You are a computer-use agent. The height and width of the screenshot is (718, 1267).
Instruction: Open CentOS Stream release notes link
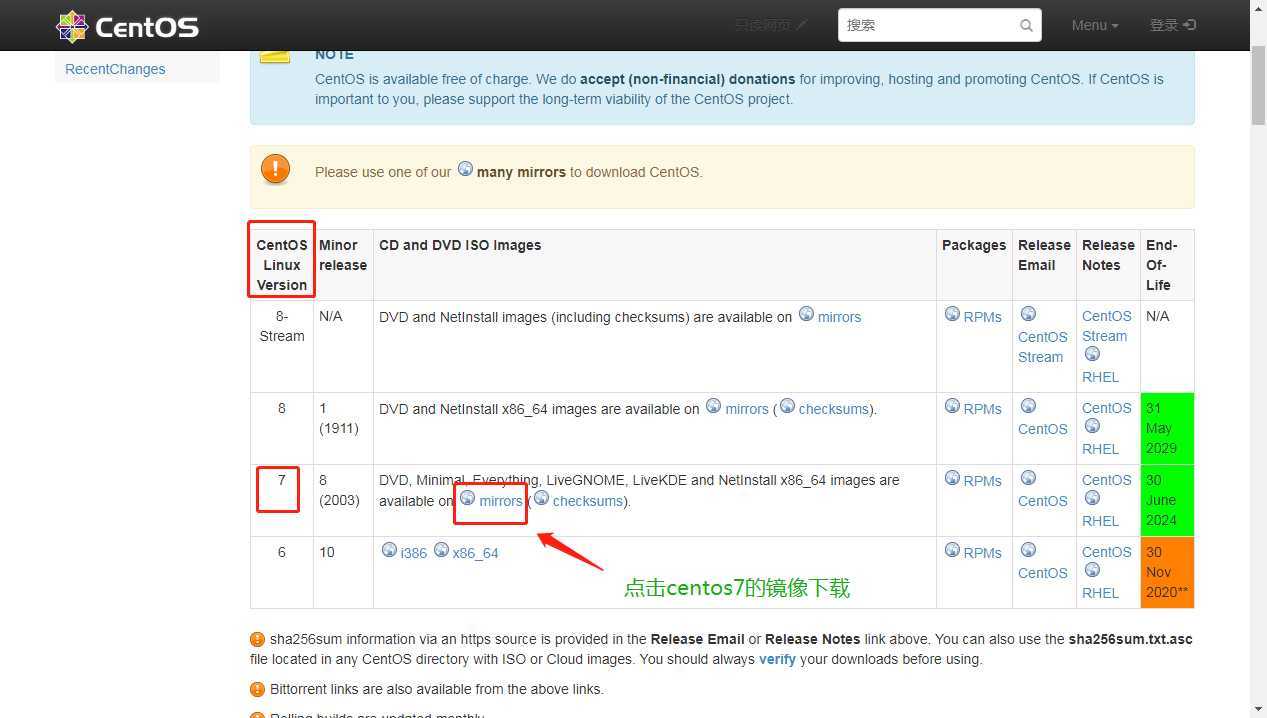click(1106, 326)
